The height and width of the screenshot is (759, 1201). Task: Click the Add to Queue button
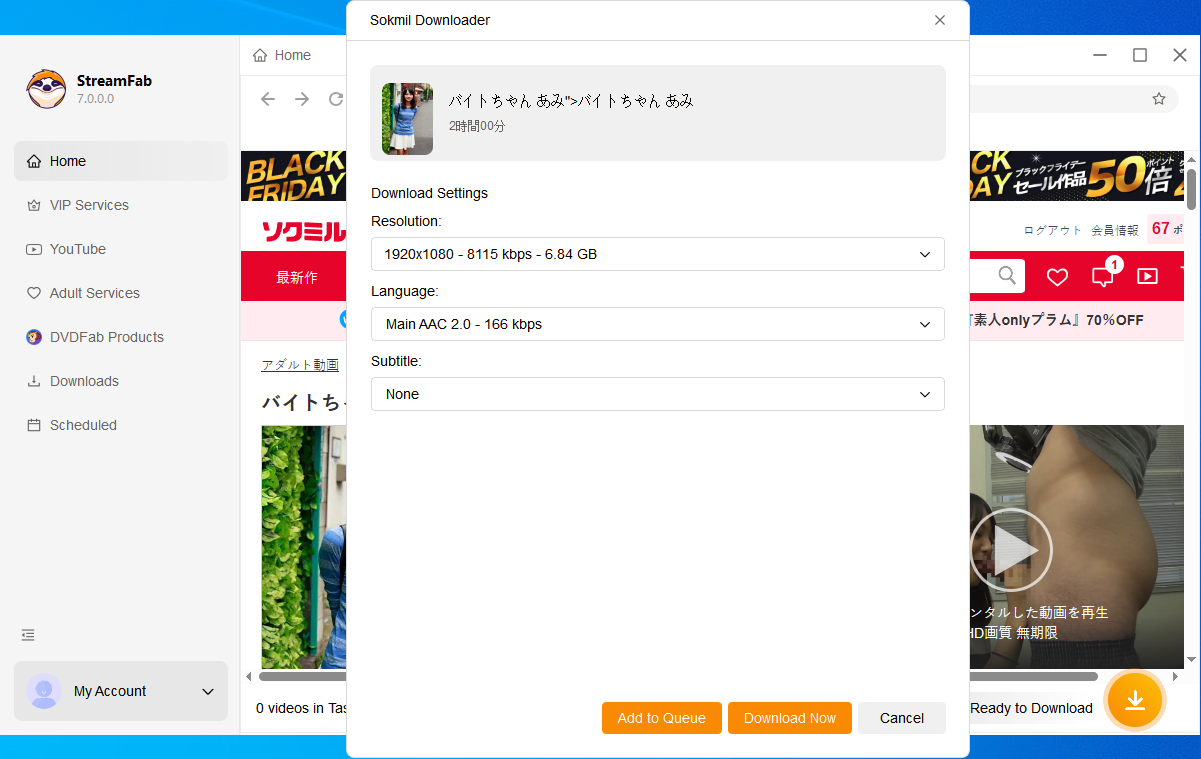point(661,718)
